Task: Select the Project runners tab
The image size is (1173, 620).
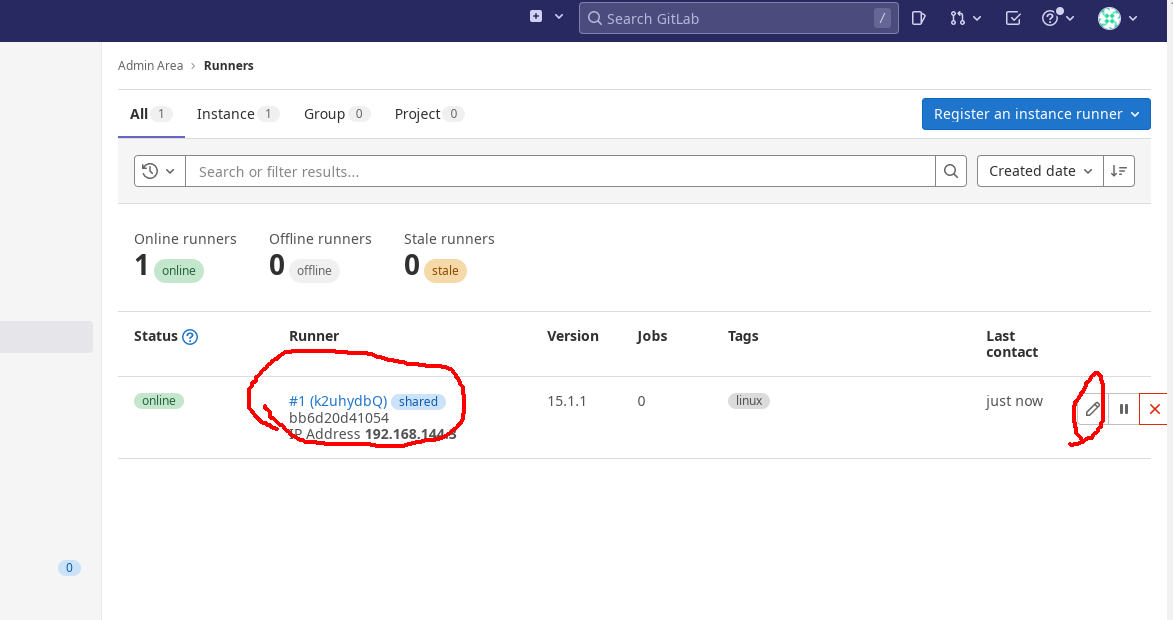Action: point(428,114)
